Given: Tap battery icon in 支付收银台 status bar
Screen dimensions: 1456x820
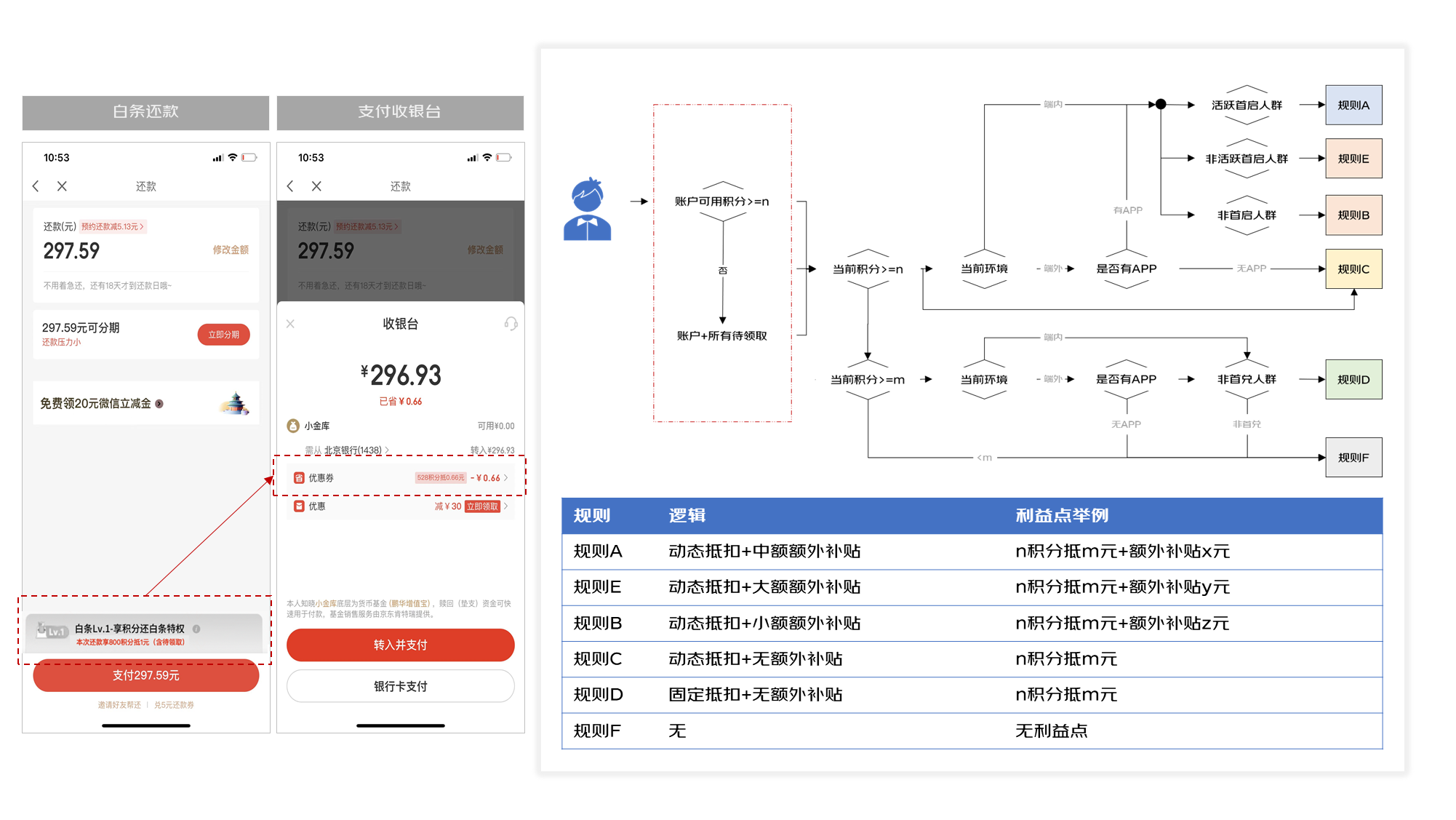Looking at the screenshot, I should 504,157.
